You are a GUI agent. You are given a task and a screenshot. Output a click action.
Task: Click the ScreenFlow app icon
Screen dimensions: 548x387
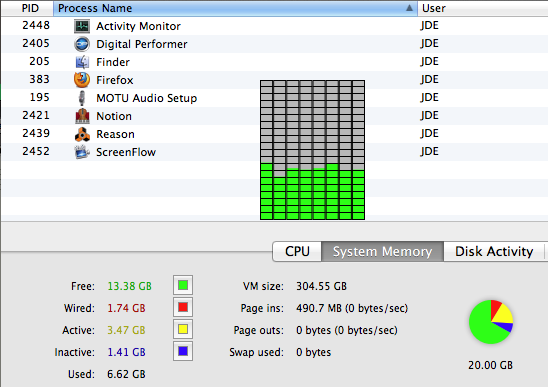tap(82, 152)
